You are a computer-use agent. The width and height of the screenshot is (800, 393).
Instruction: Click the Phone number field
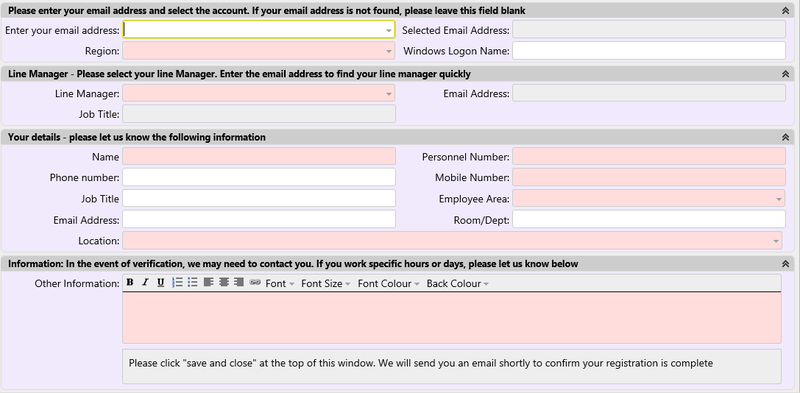(x=259, y=178)
